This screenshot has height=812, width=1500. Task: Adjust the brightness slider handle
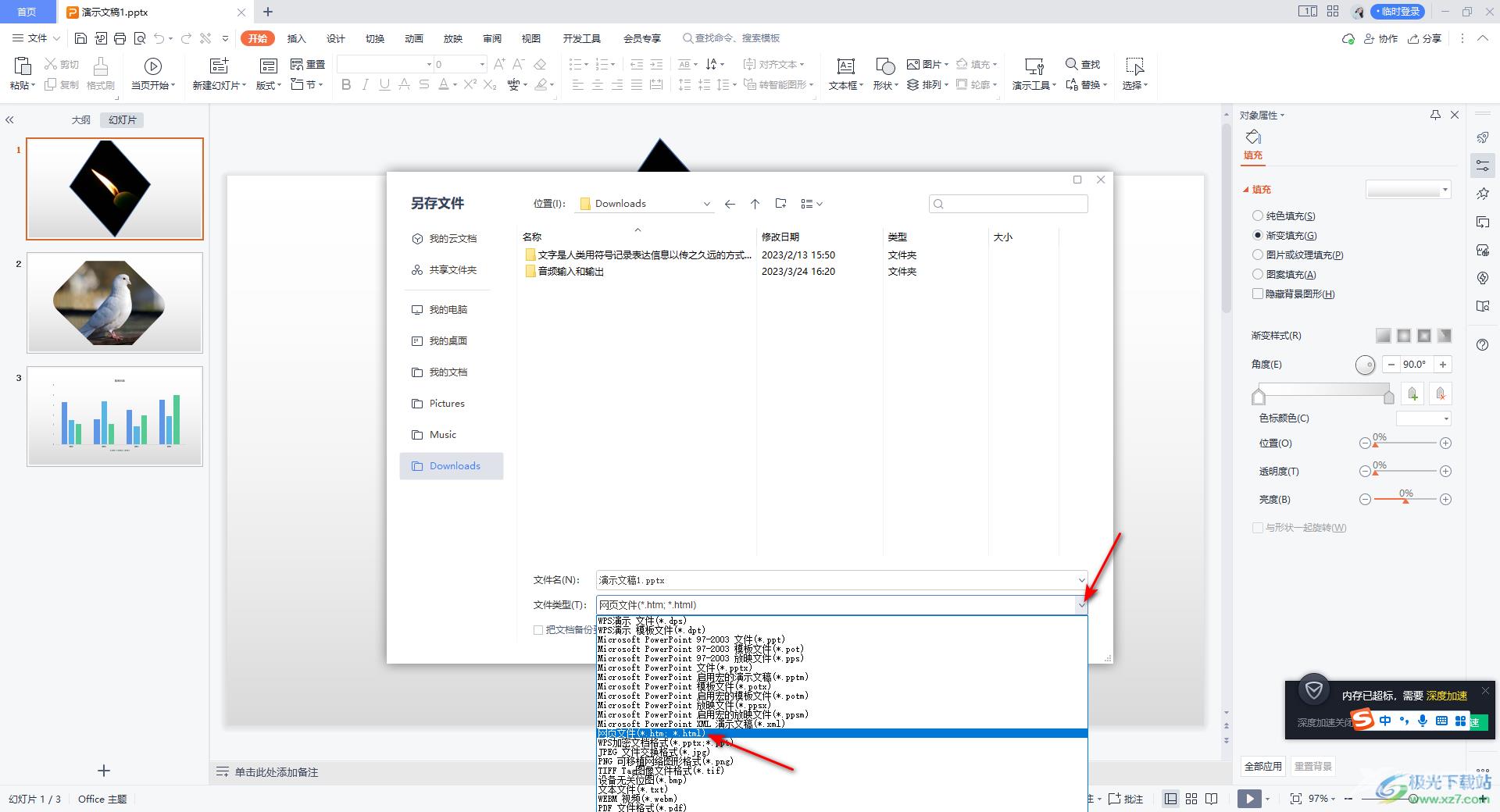pos(1405,500)
